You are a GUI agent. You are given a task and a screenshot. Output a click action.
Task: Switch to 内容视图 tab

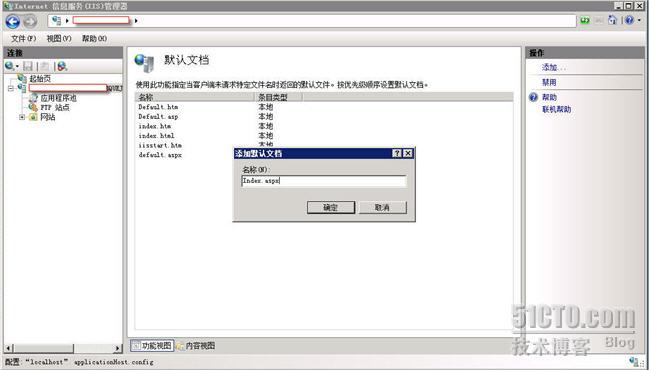pyautogui.click(x=196, y=346)
